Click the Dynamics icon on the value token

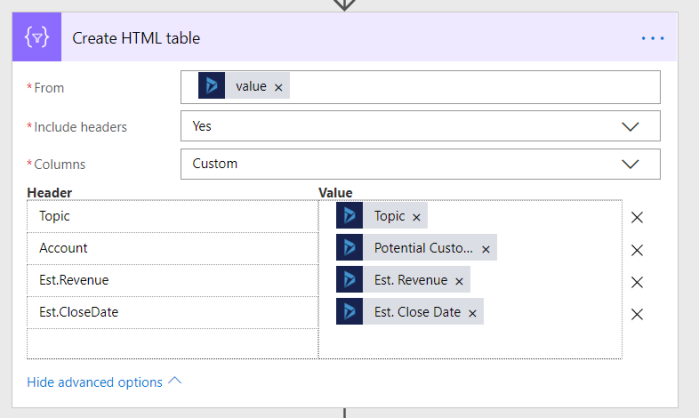(212, 87)
